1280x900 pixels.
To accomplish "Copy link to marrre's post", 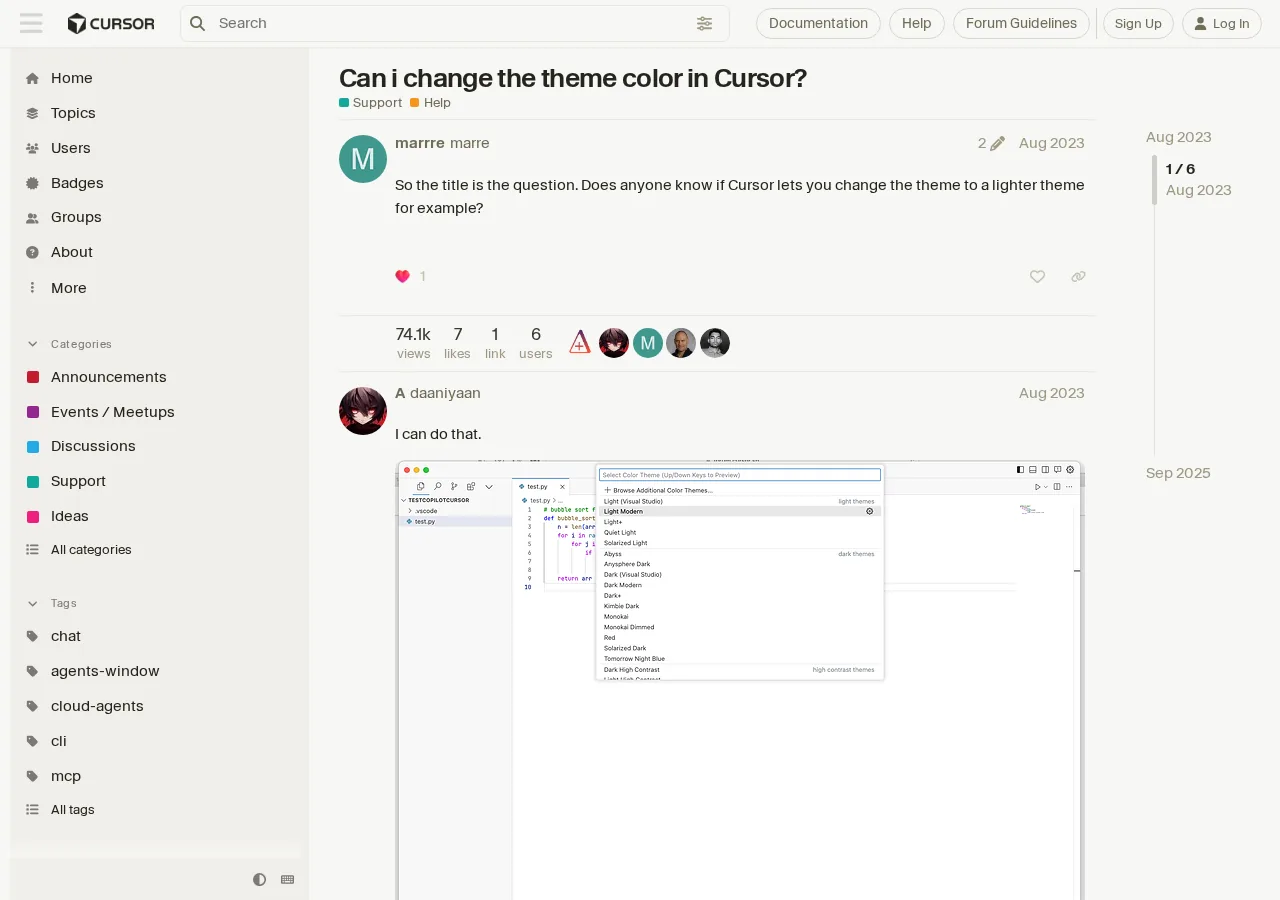I will click(x=1078, y=276).
